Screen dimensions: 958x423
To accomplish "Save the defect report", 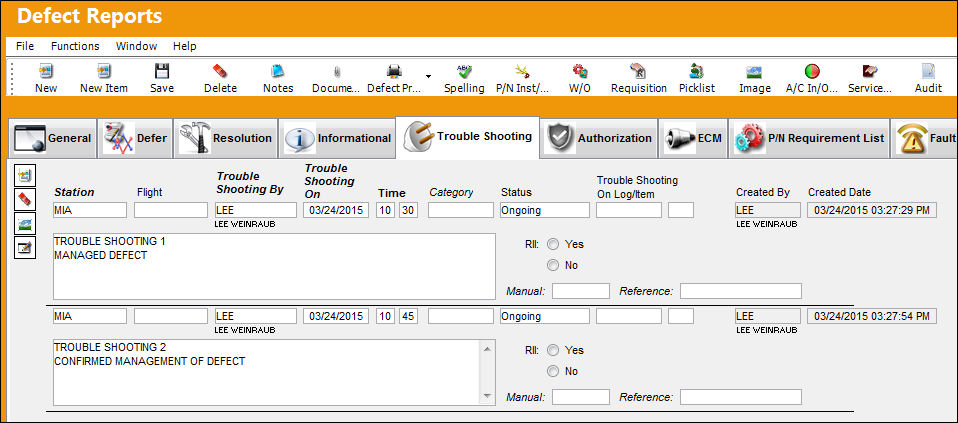I will tap(162, 72).
